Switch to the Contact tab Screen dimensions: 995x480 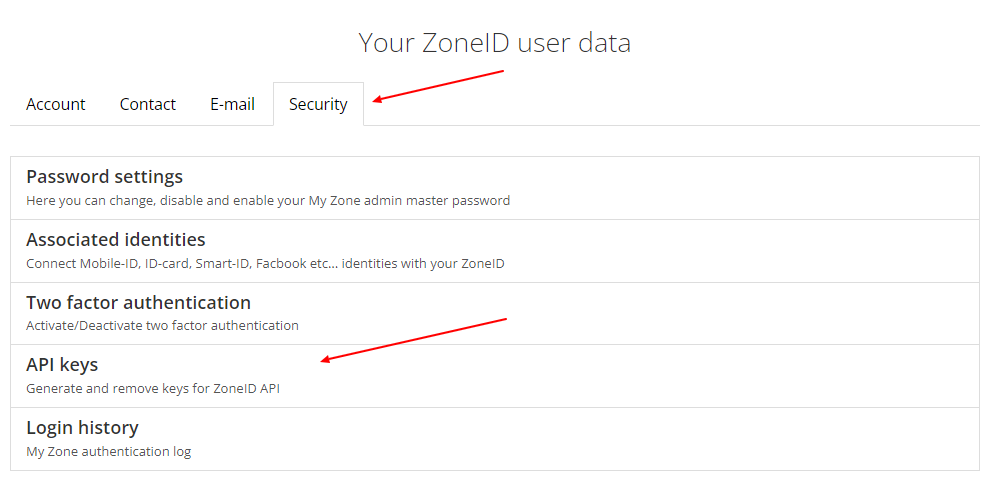[148, 104]
